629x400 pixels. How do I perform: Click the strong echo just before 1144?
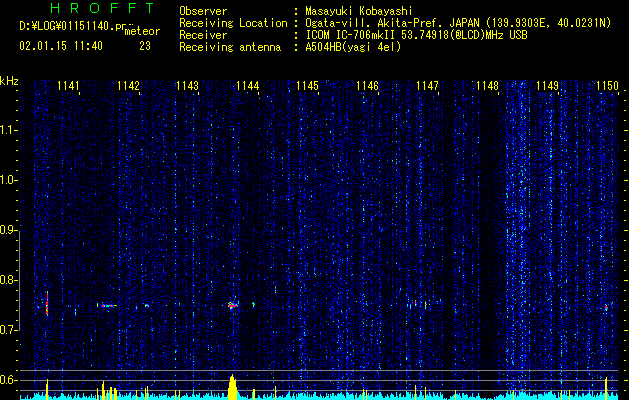point(233,305)
